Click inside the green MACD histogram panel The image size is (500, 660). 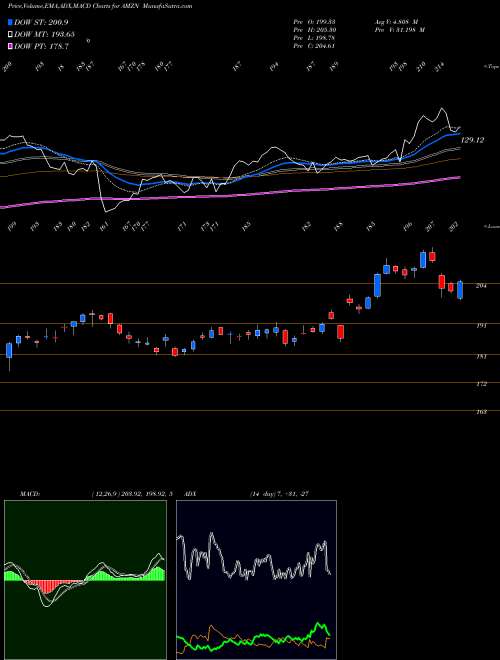point(85,580)
